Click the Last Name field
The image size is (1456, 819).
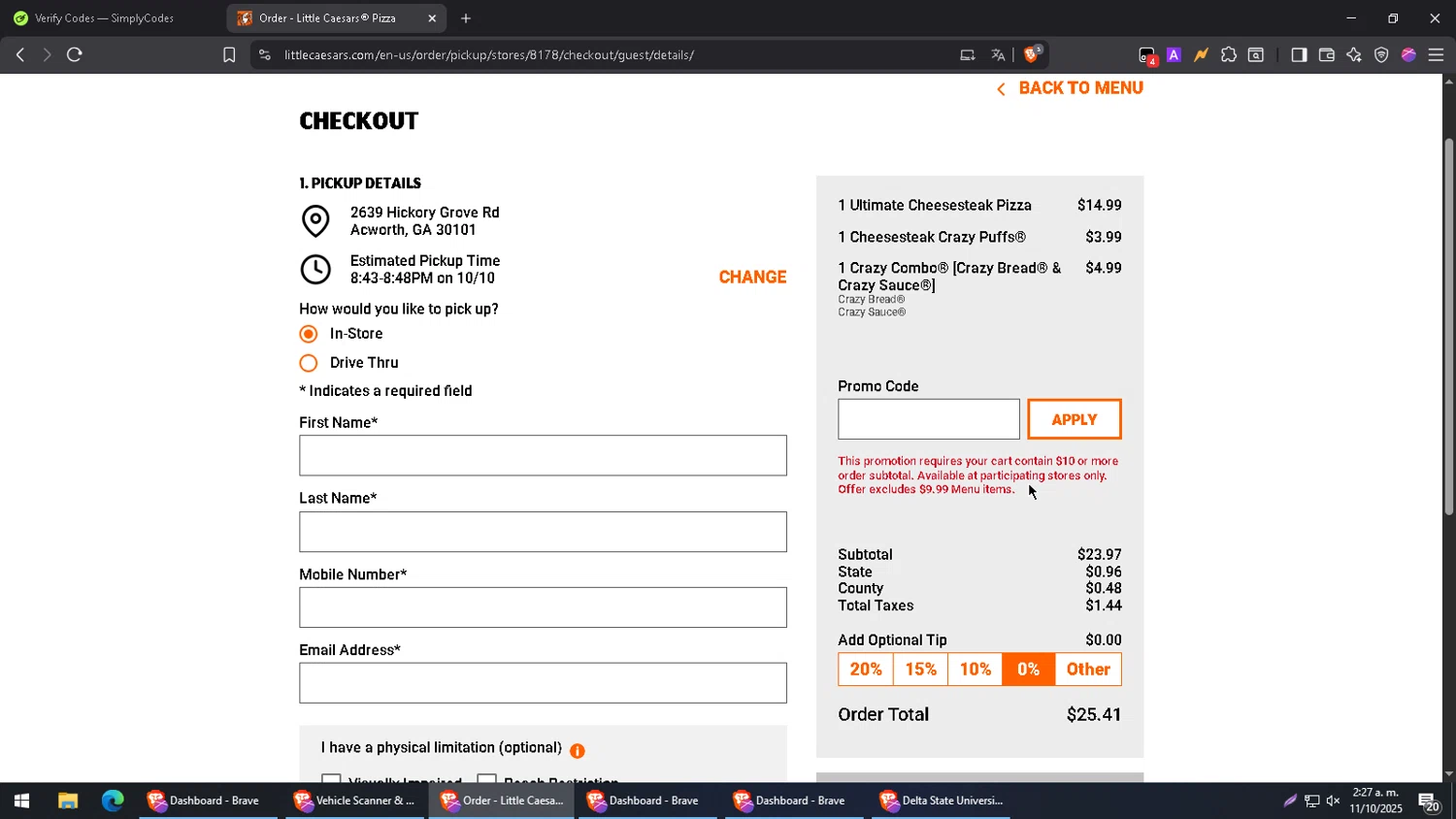point(543,532)
